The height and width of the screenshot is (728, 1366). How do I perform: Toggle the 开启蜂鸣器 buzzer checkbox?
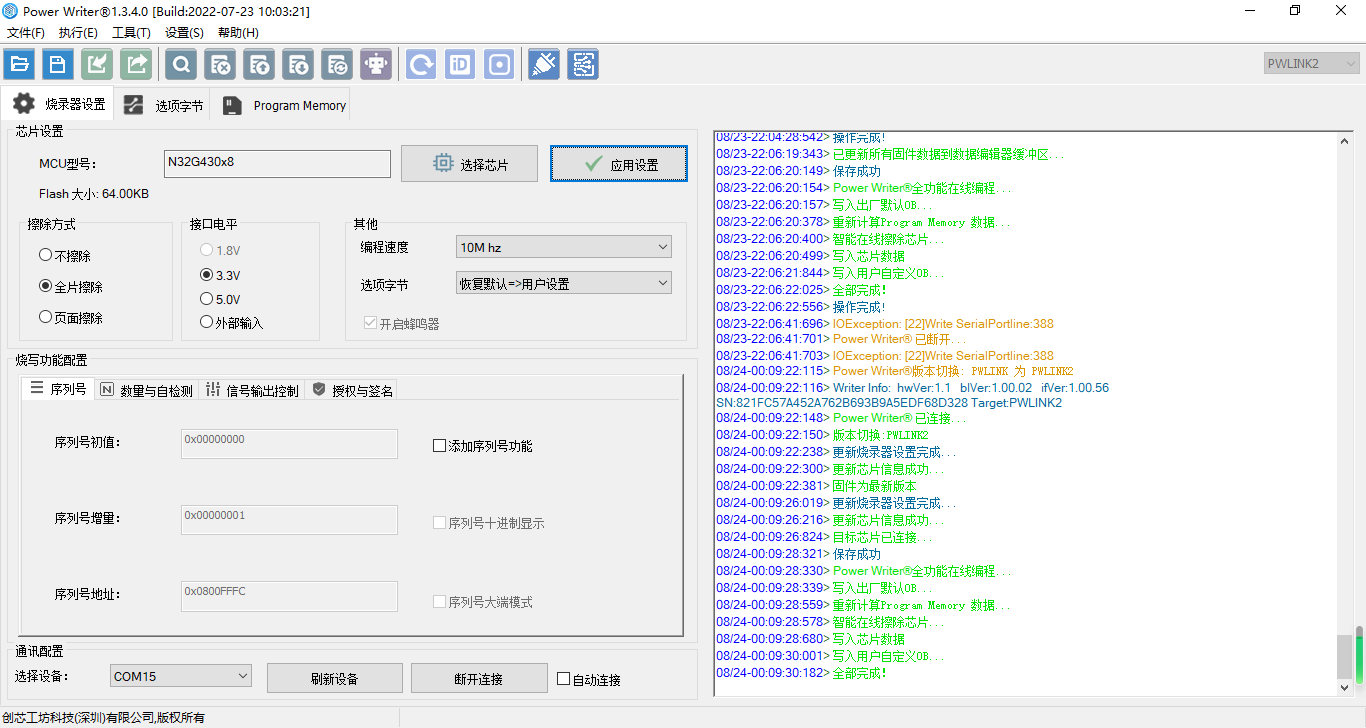[402, 324]
